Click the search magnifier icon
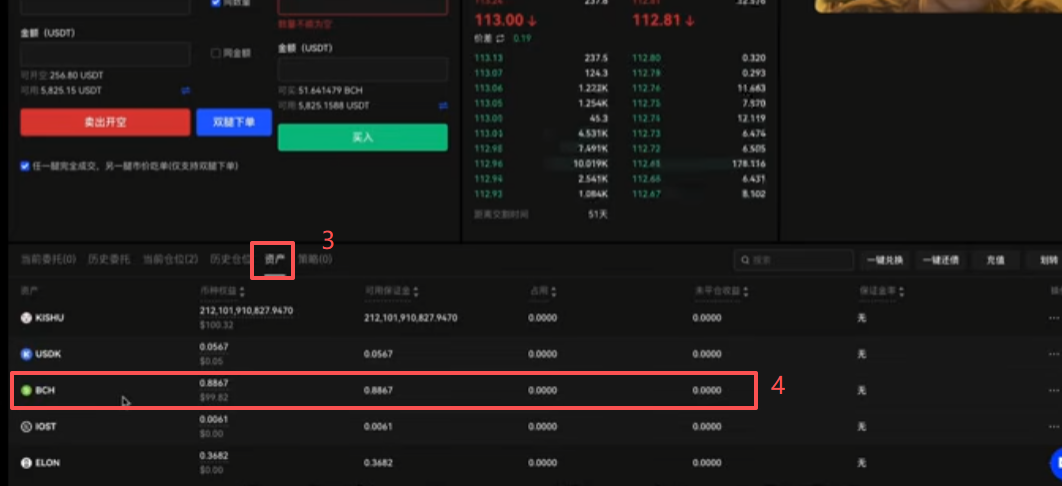This screenshot has width=1062, height=486. 745,260
